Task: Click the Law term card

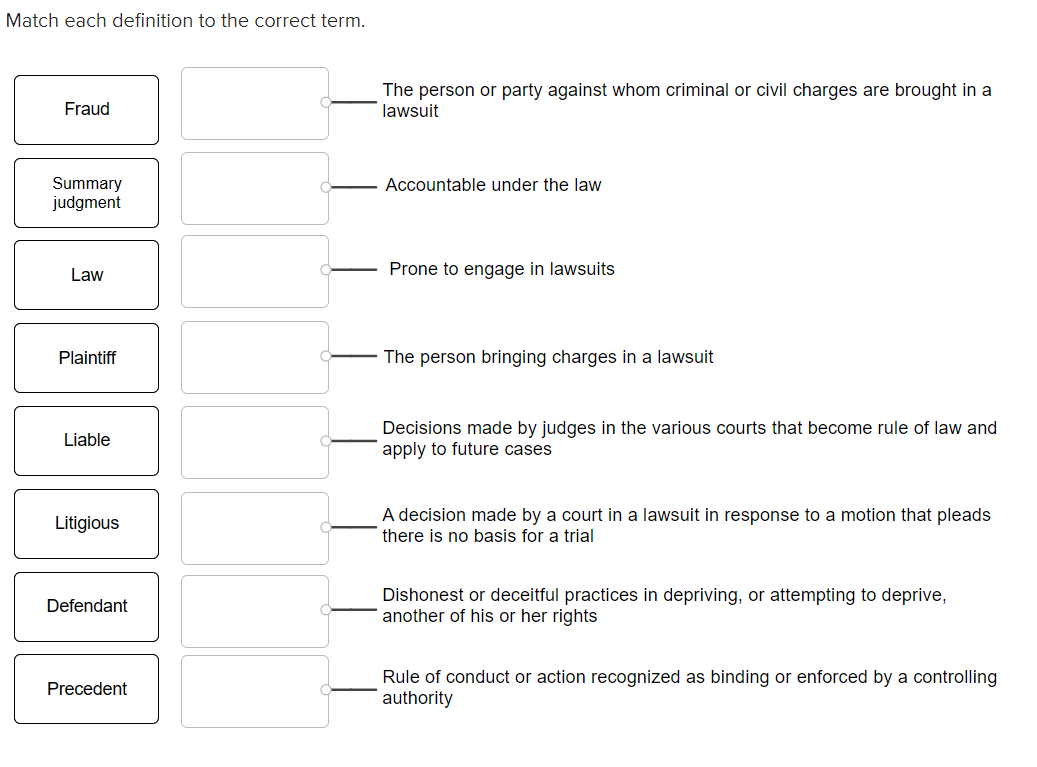Action: click(87, 275)
